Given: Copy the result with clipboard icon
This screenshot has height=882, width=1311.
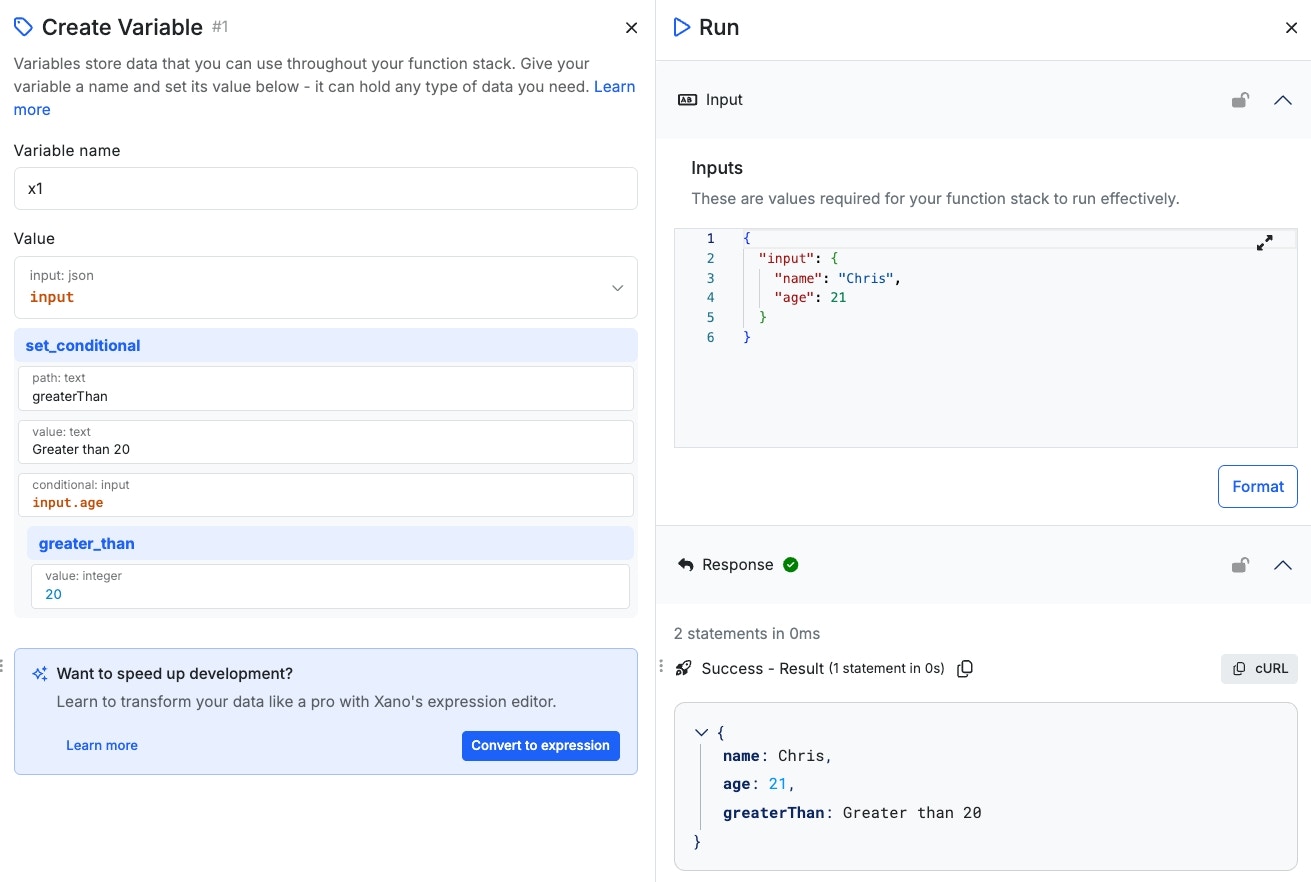Looking at the screenshot, I should tap(965, 669).
